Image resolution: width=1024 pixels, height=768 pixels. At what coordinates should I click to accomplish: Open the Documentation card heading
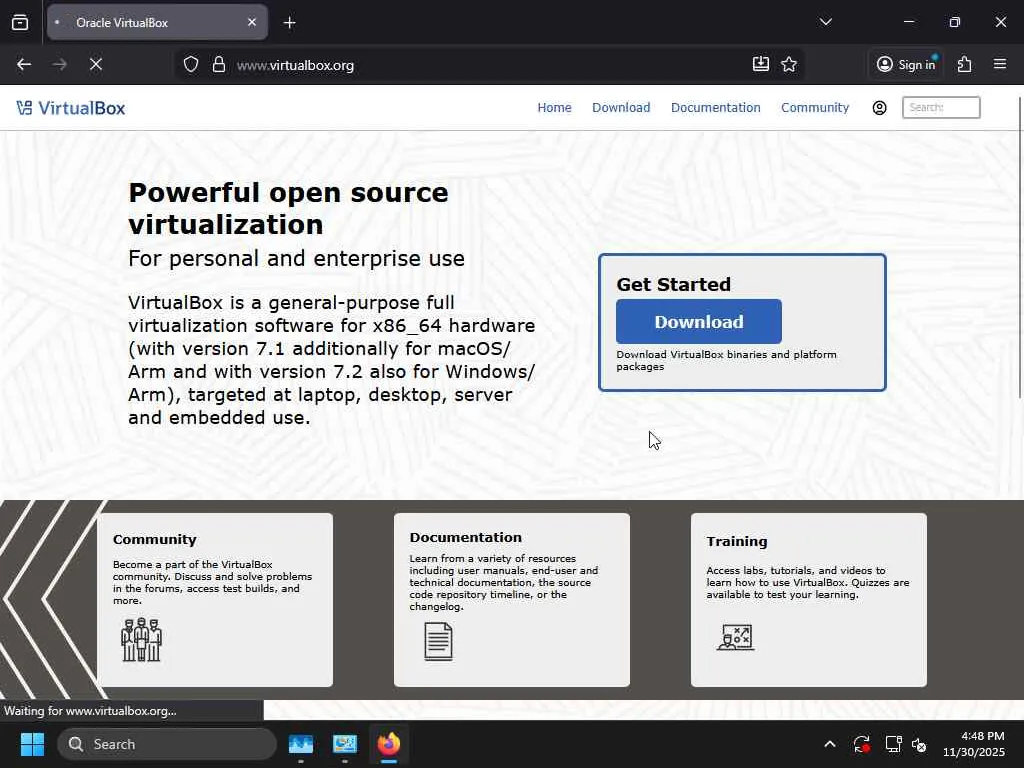[466, 537]
